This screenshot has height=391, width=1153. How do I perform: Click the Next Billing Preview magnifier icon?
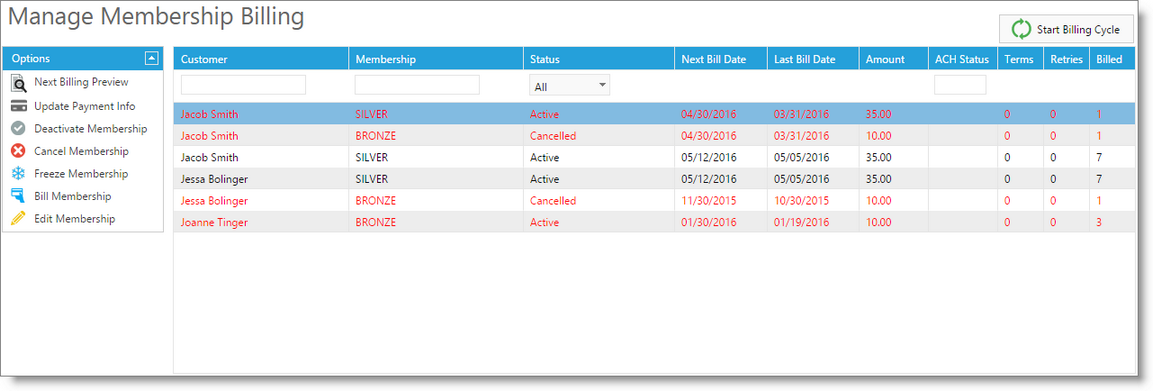coord(19,83)
